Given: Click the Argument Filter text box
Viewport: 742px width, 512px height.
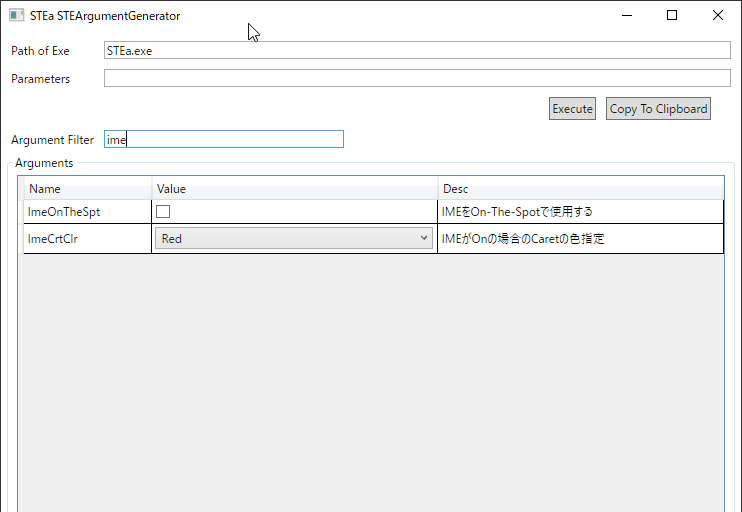Looking at the screenshot, I should tap(224, 139).
